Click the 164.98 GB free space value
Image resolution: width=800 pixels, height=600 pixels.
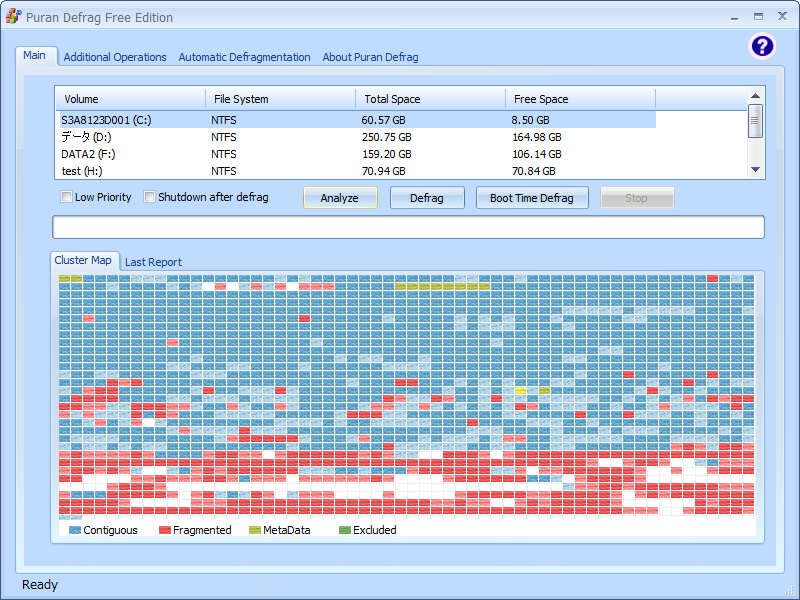point(537,137)
